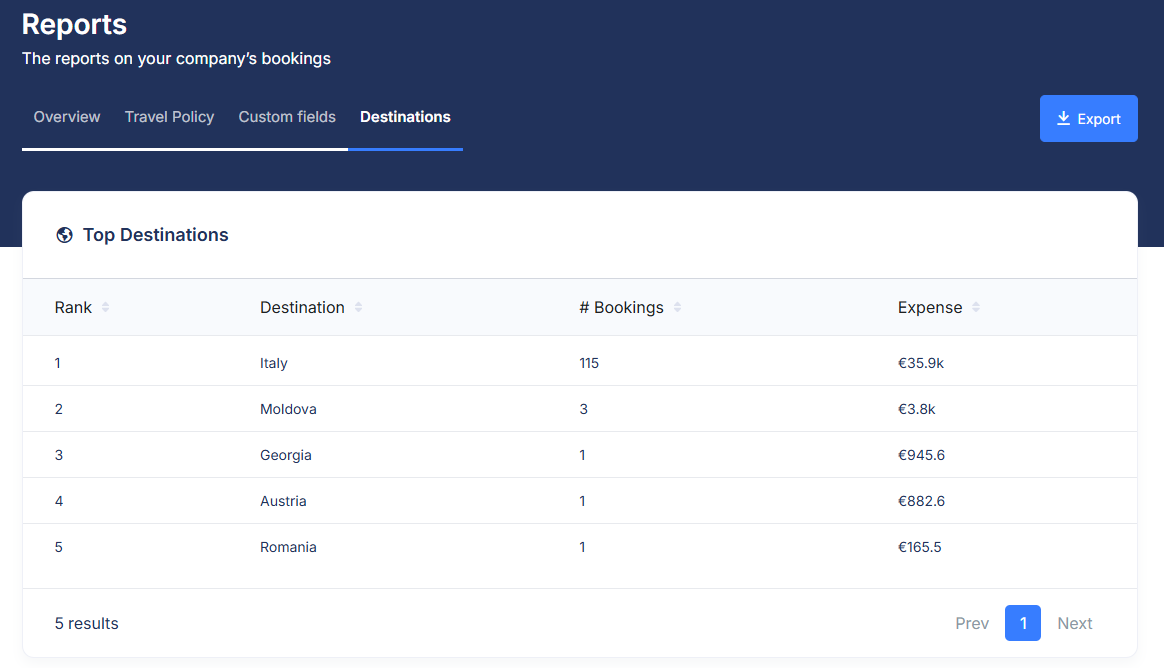1164x668 pixels.
Task: Click the €882.6 expense value
Action: 921,501
